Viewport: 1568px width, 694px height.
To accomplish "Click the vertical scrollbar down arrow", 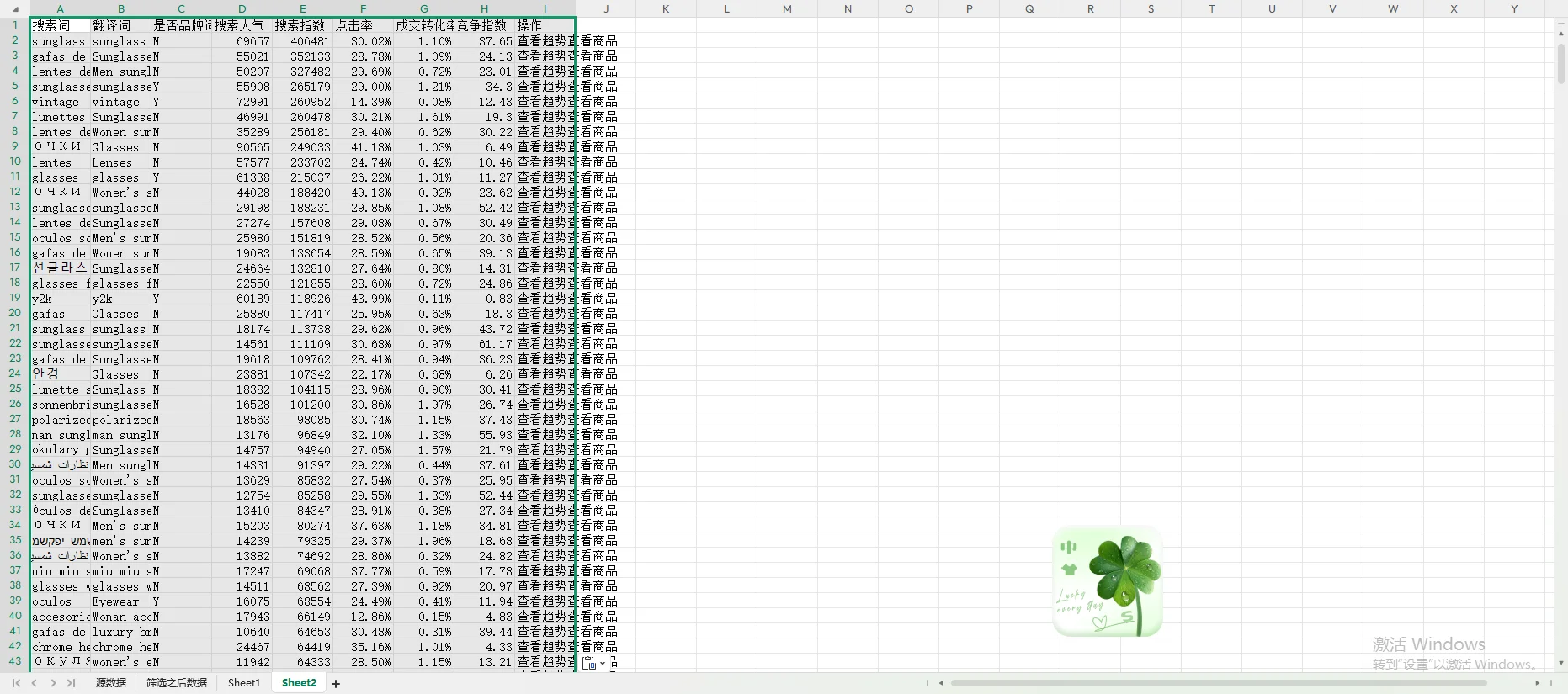I will pos(1561,663).
